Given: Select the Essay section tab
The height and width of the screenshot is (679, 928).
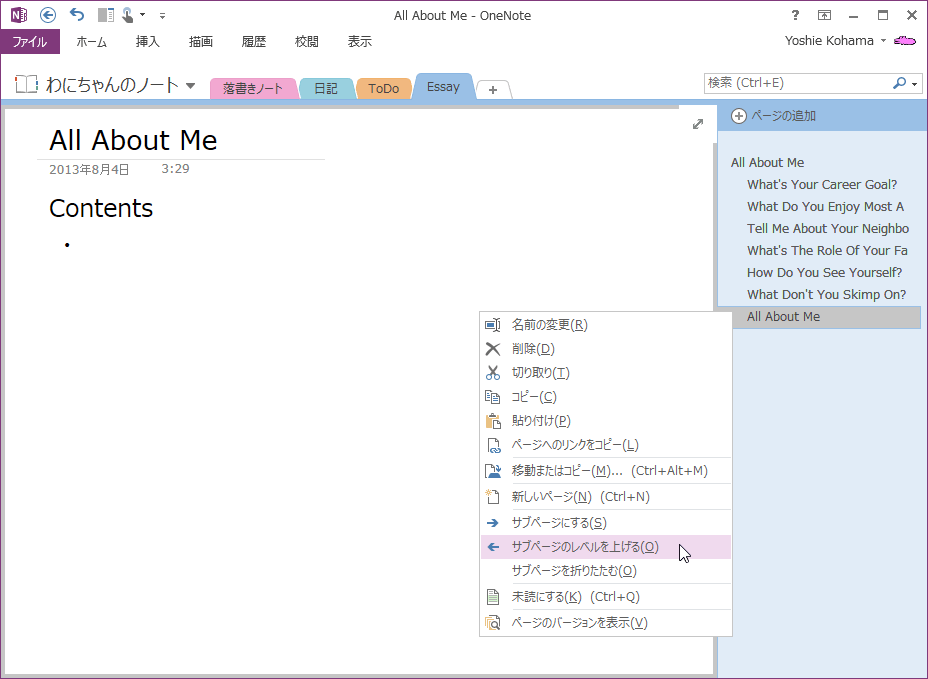Looking at the screenshot, I should point(443,86).
